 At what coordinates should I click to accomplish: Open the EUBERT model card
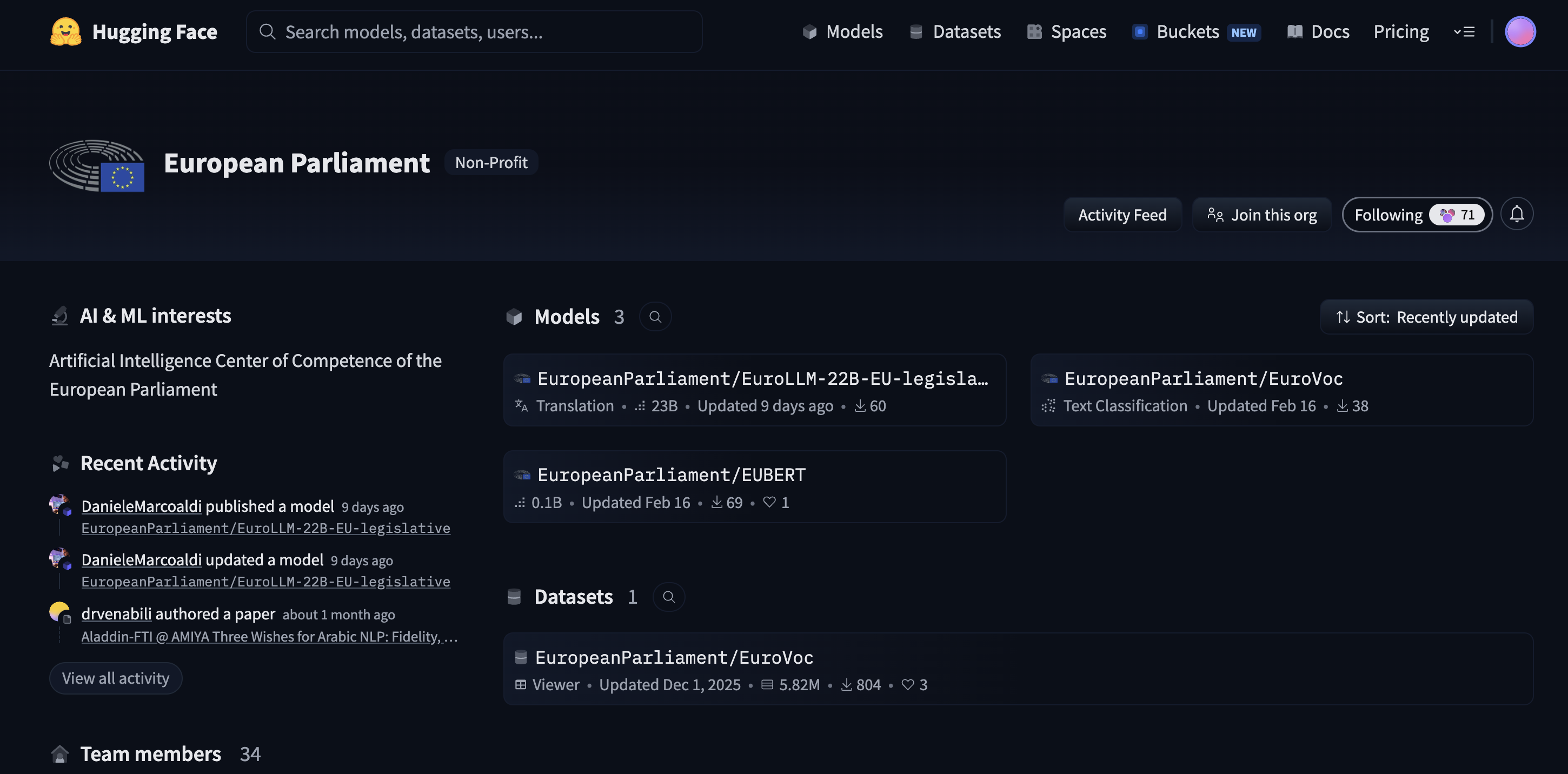(x=754, y=487)
